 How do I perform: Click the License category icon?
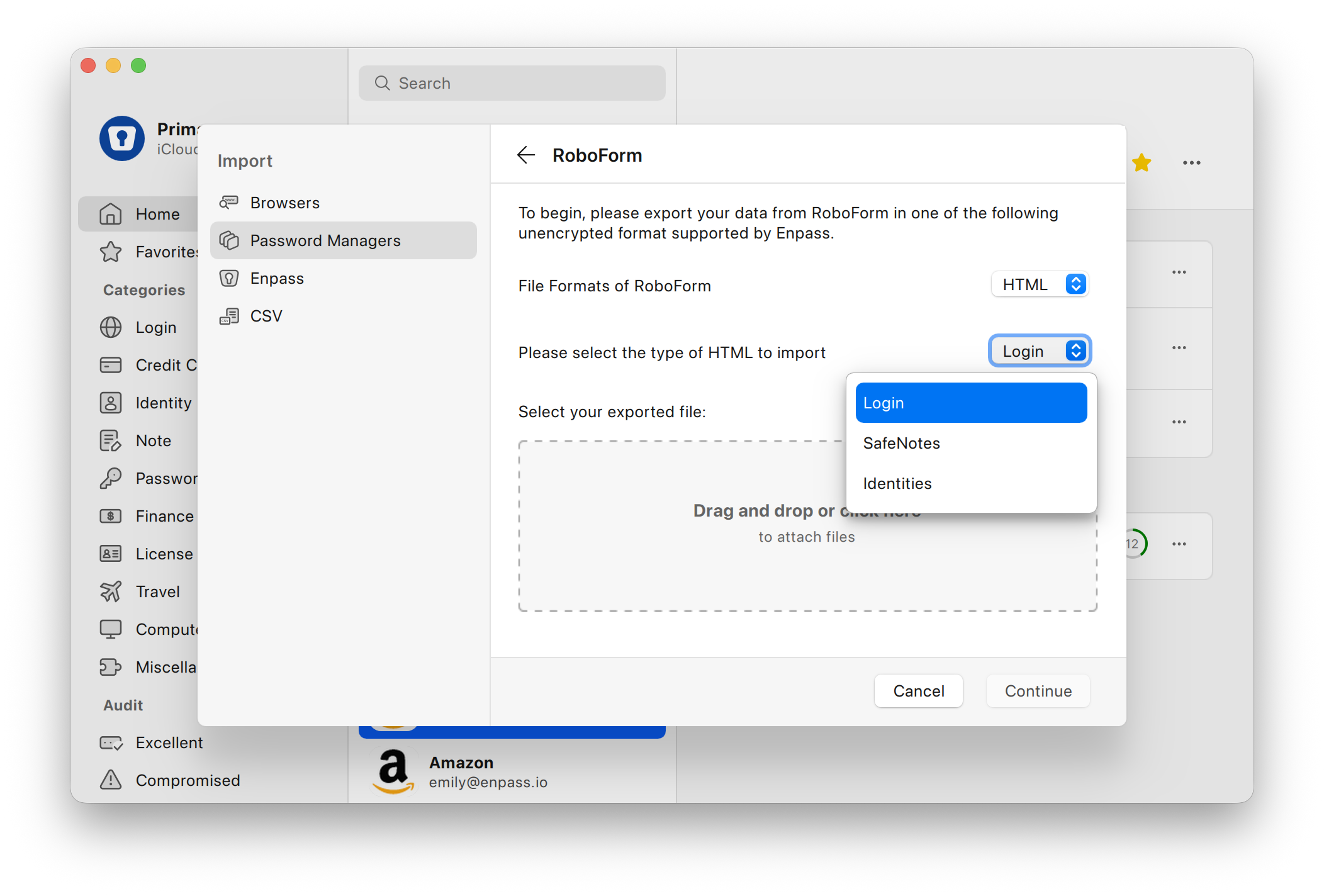(111, 554)
